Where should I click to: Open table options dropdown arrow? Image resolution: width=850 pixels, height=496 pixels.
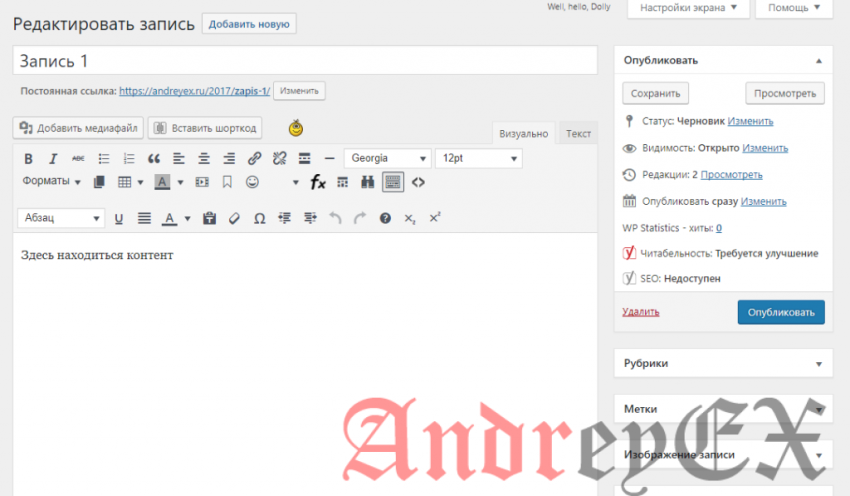click(140, 182)
